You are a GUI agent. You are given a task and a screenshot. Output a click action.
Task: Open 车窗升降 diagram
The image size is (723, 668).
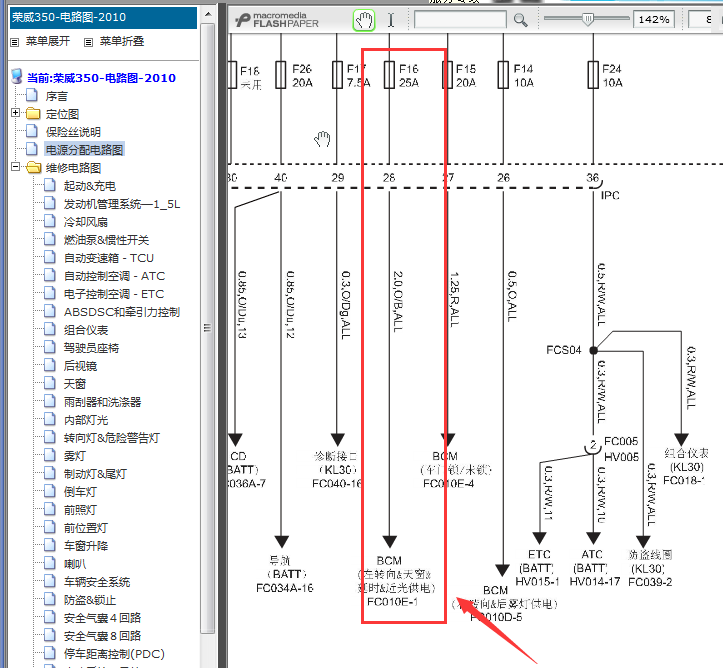point(86,546)
